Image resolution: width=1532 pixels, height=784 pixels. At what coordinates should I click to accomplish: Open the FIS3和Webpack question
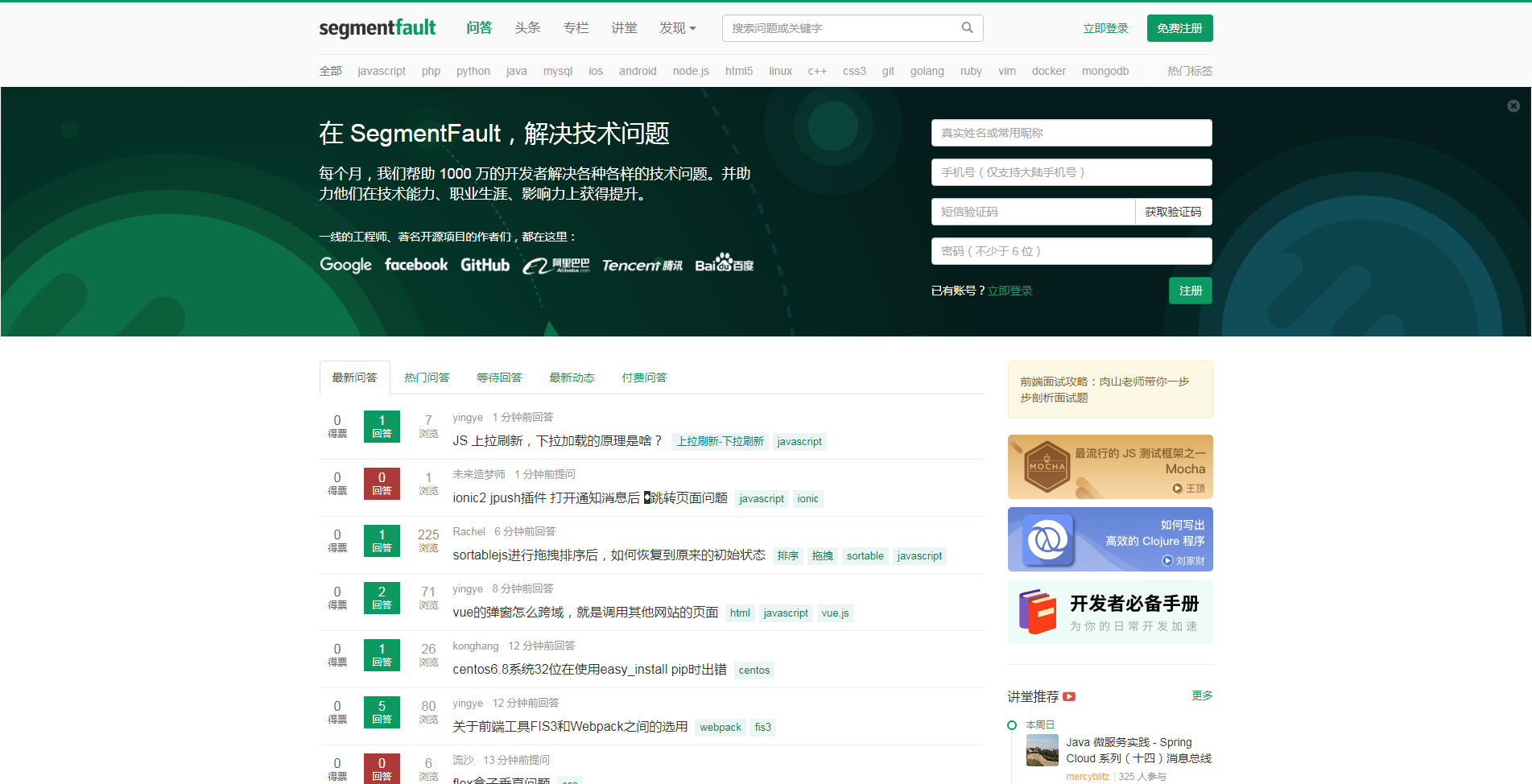point(570,727)
